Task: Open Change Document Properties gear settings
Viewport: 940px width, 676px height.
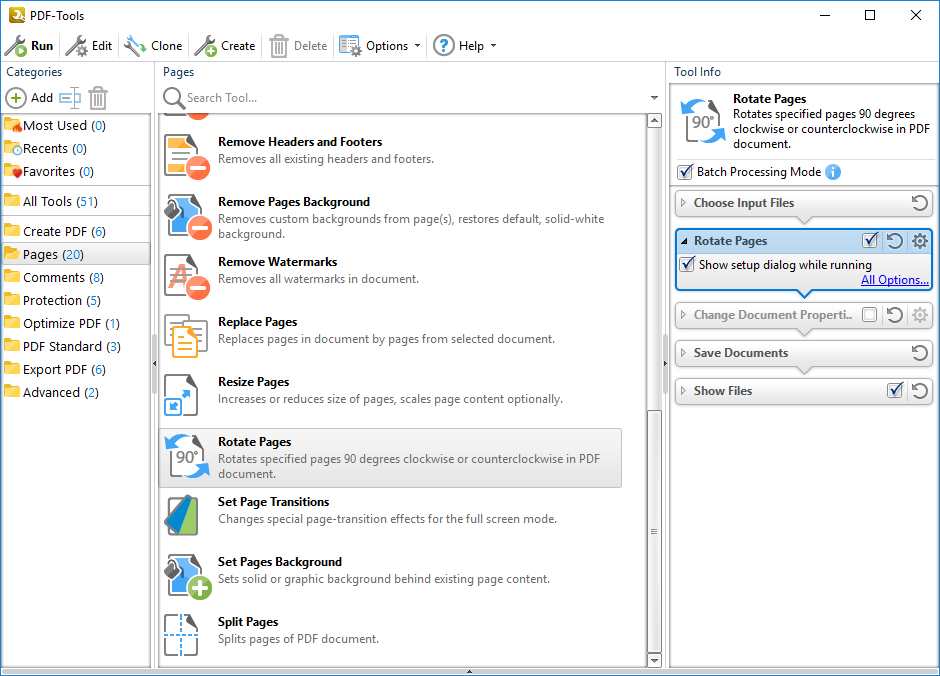Action: point(920,315)
